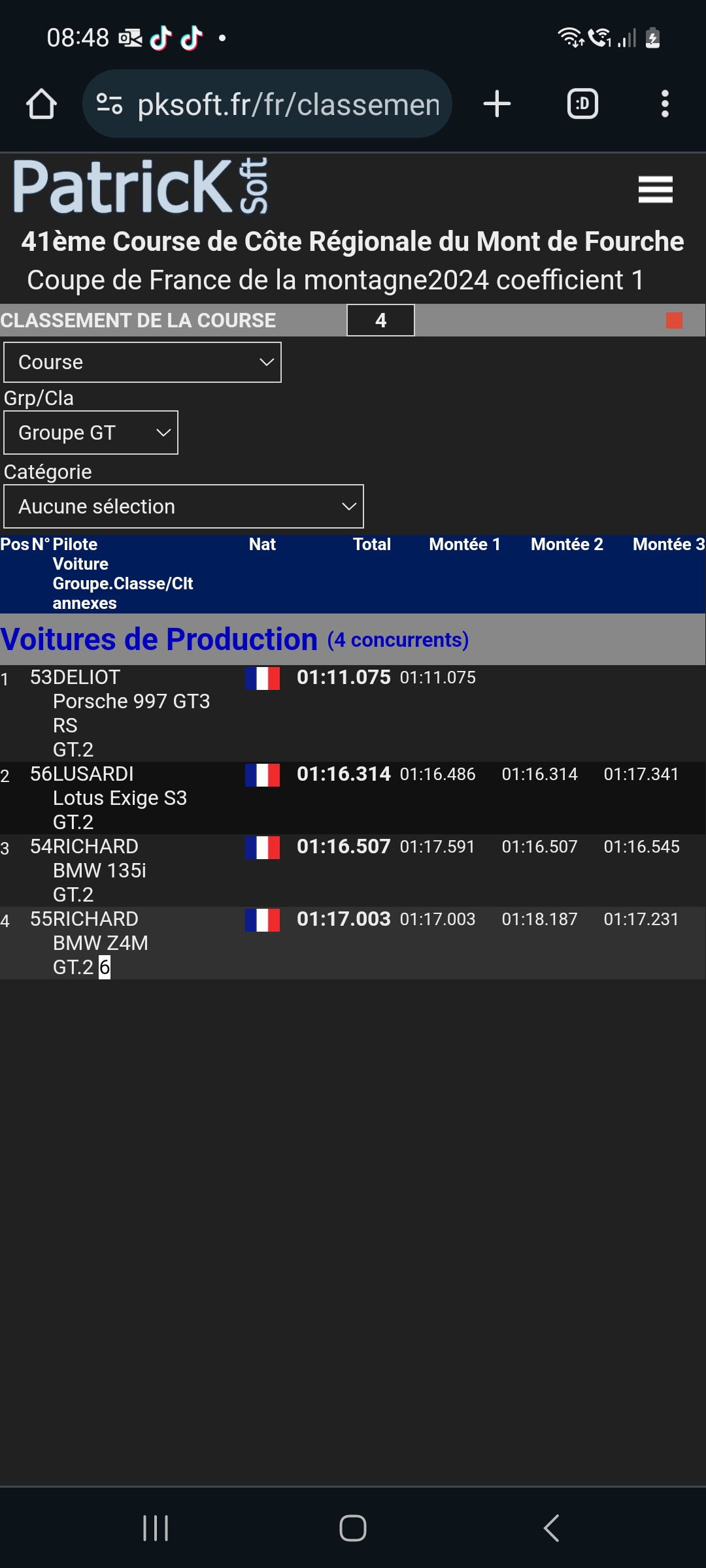Viewport: 706px width, 1568px height.
Task: Click the PatrickSoft logo
Action: pyautogui.click(x=141, y=187)
